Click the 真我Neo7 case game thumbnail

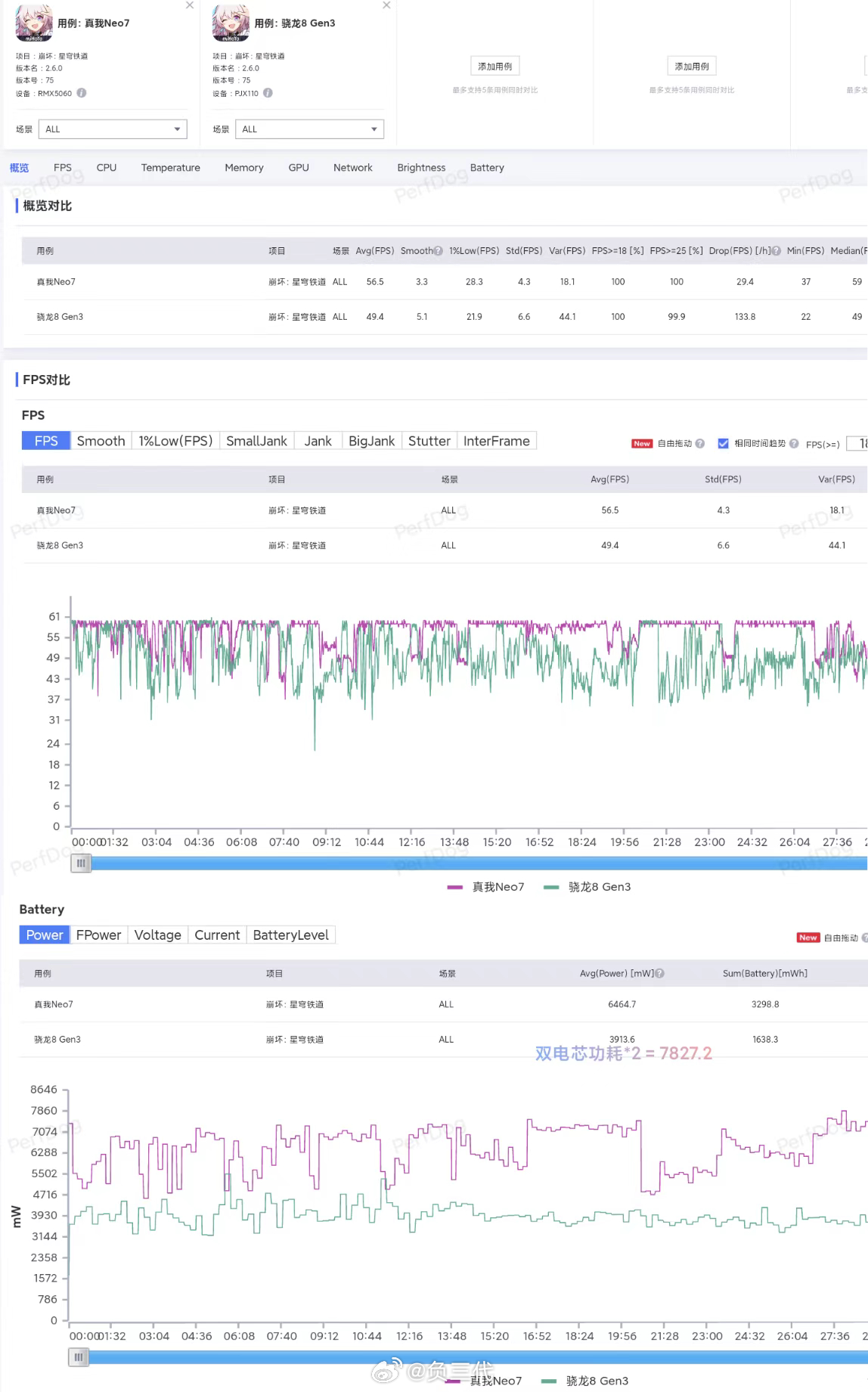[x=34, y=22]
